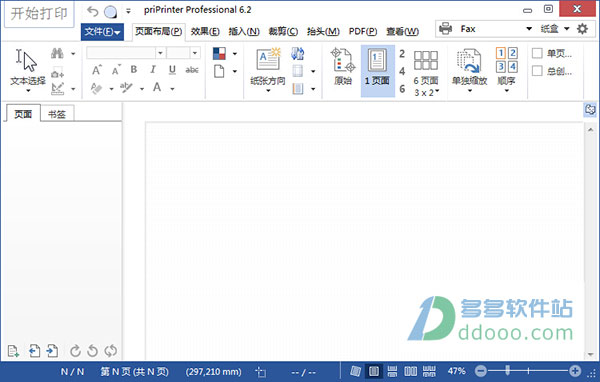
Task: Switch to the 页面 pages panel tab
Action: pyautogui.click(x=23, y=114)
